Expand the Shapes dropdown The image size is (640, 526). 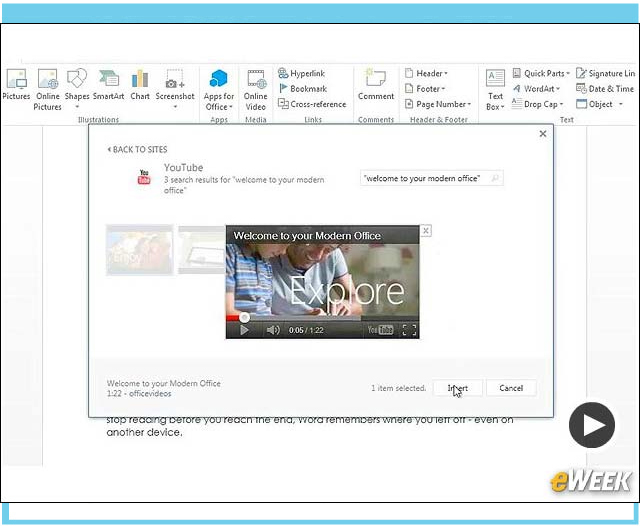[x=77, y=106]
